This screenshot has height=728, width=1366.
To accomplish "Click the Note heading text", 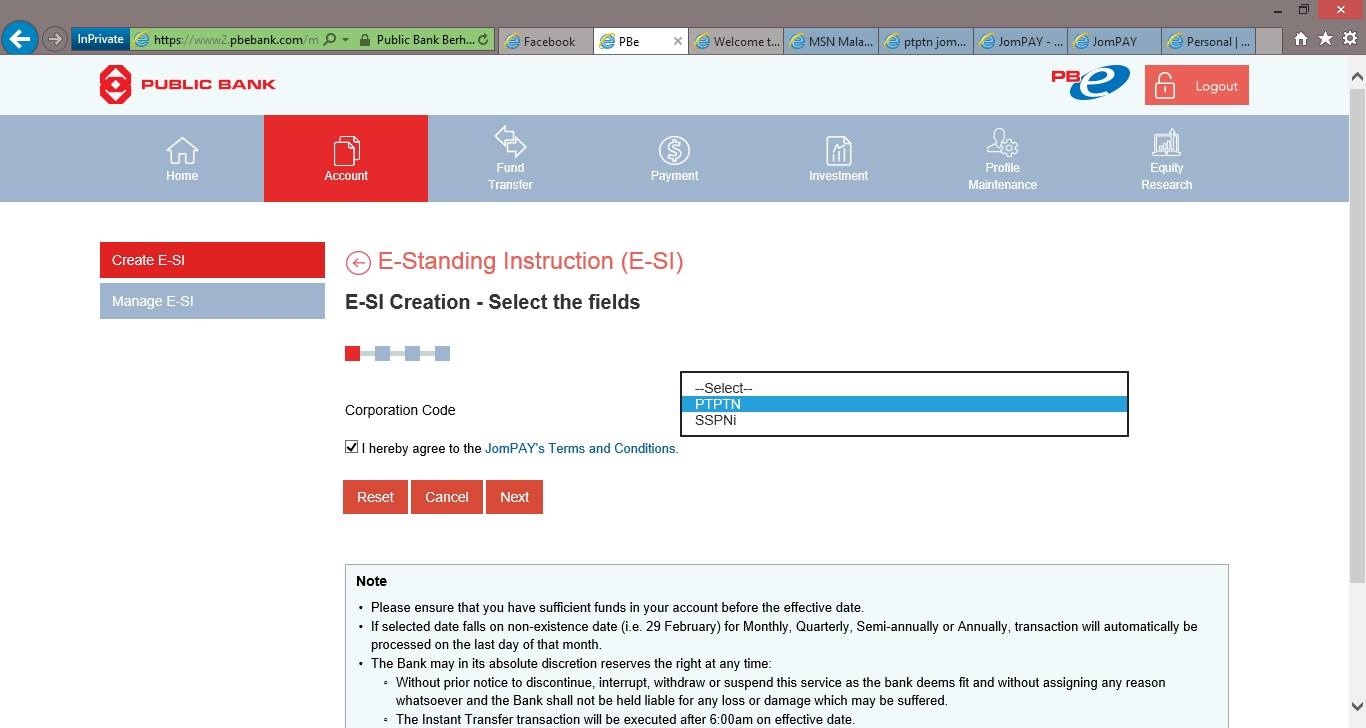I will tap(372, 581).
